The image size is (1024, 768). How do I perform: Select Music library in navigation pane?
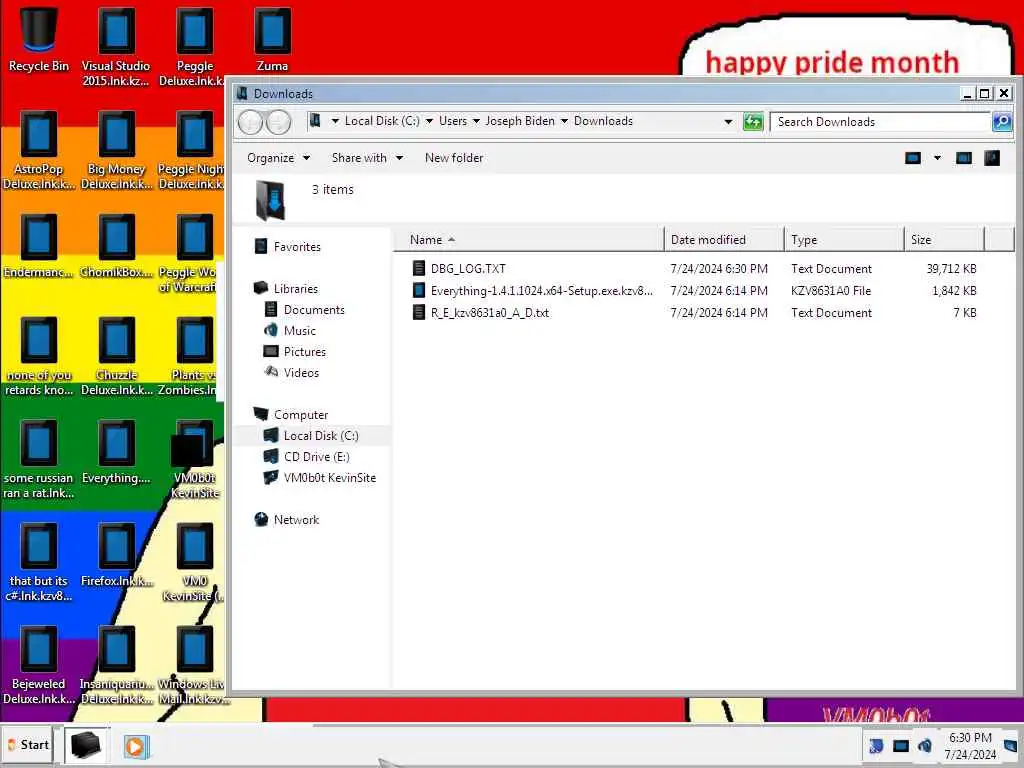(x=290, y=330)
